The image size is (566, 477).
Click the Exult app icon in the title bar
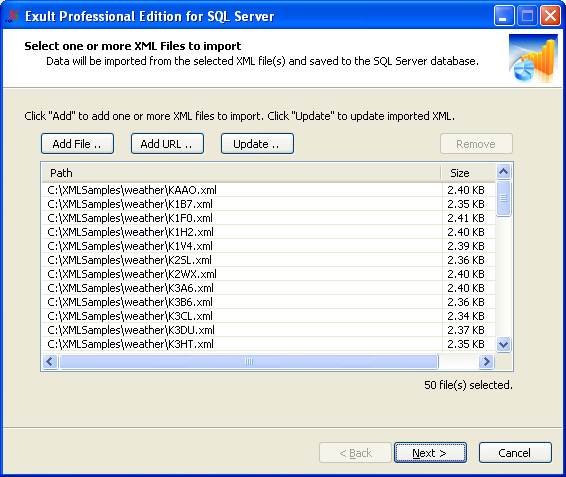(x=13, y=16)
